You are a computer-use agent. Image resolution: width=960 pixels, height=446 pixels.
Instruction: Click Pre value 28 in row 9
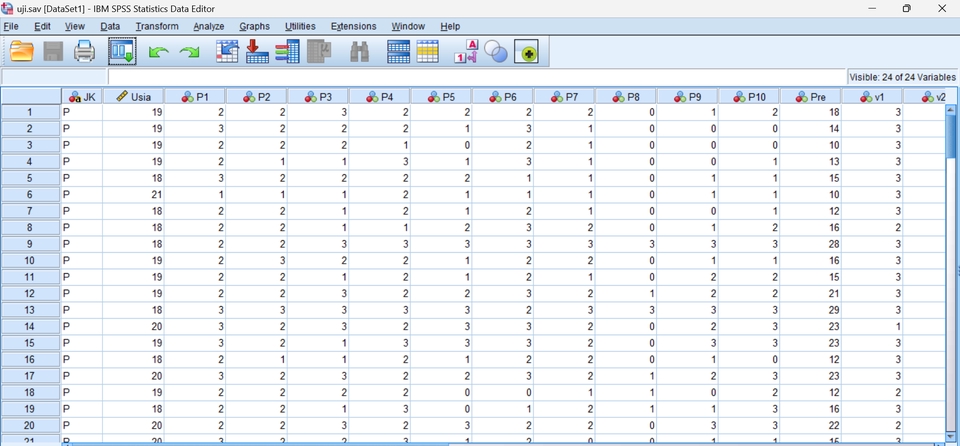tap(811, 244)
